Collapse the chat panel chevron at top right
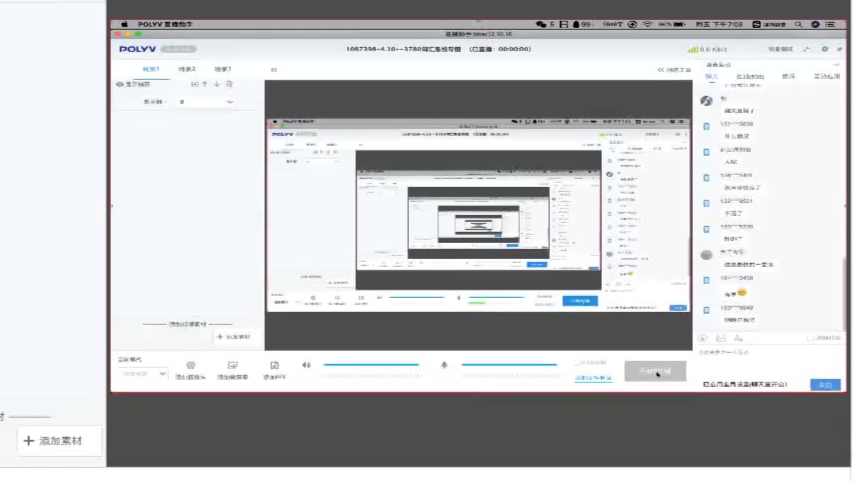854x481 pixels. coord(836,65)
